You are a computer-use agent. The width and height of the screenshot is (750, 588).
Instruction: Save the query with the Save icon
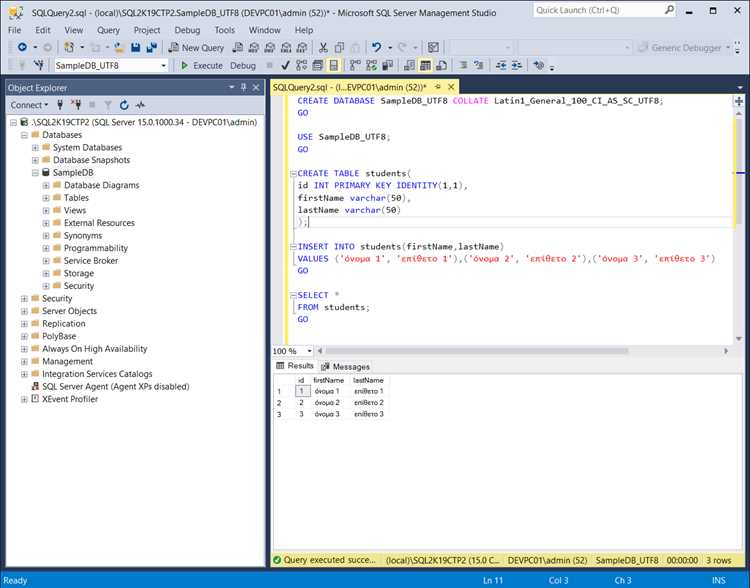(136, 47)
